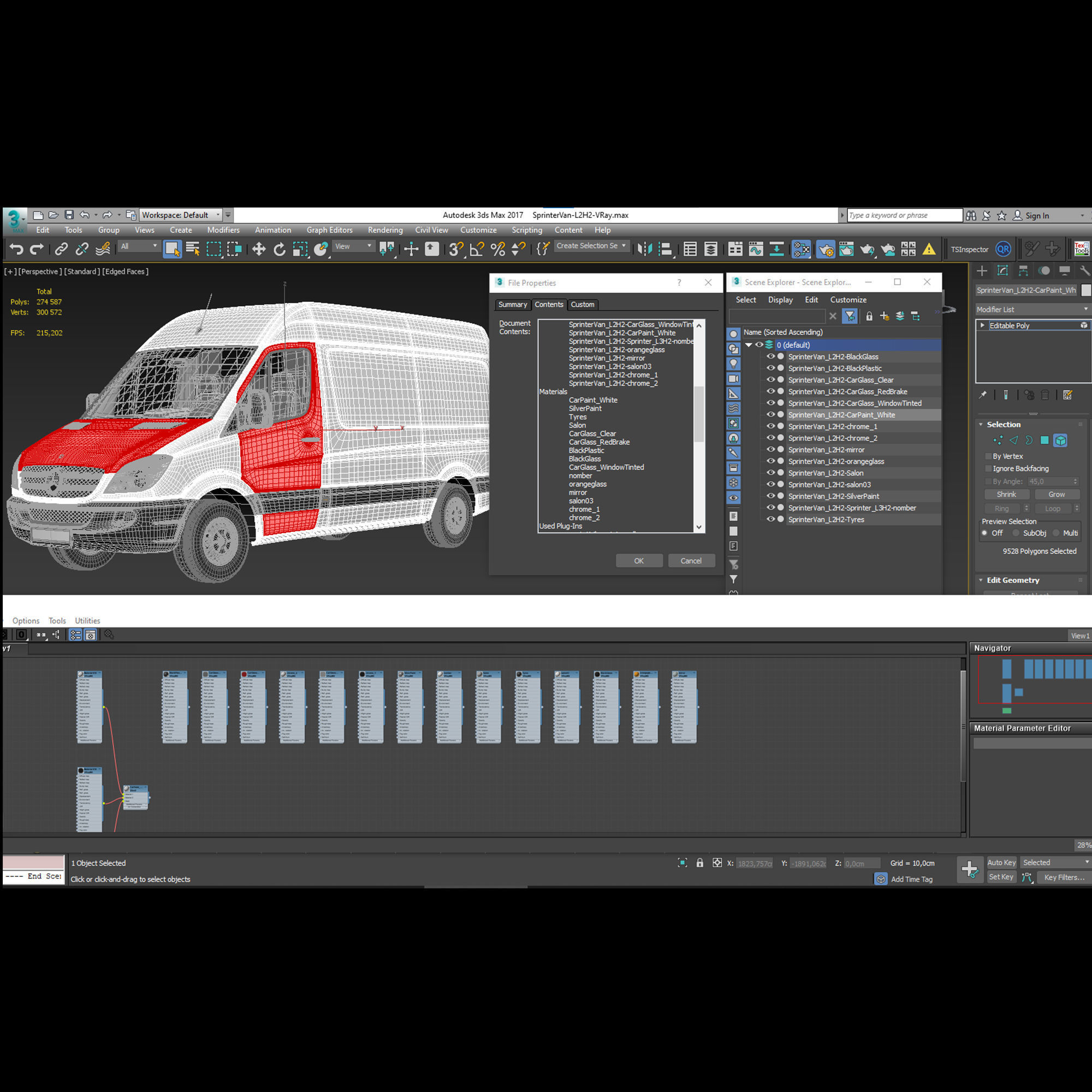Select Polygon sub-object level square icon
Viewport: 1092px width, 1092px height.
coord(1044,440)
